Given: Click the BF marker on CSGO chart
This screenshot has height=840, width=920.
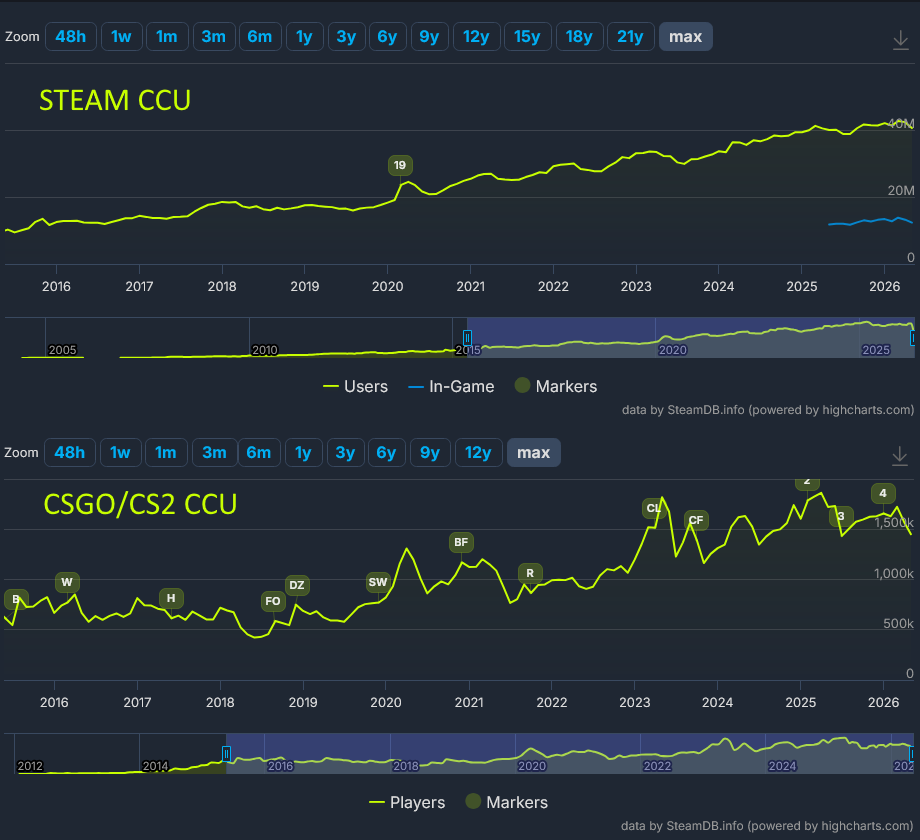Looking at the screenshot, I should click(x=461, y=543).
